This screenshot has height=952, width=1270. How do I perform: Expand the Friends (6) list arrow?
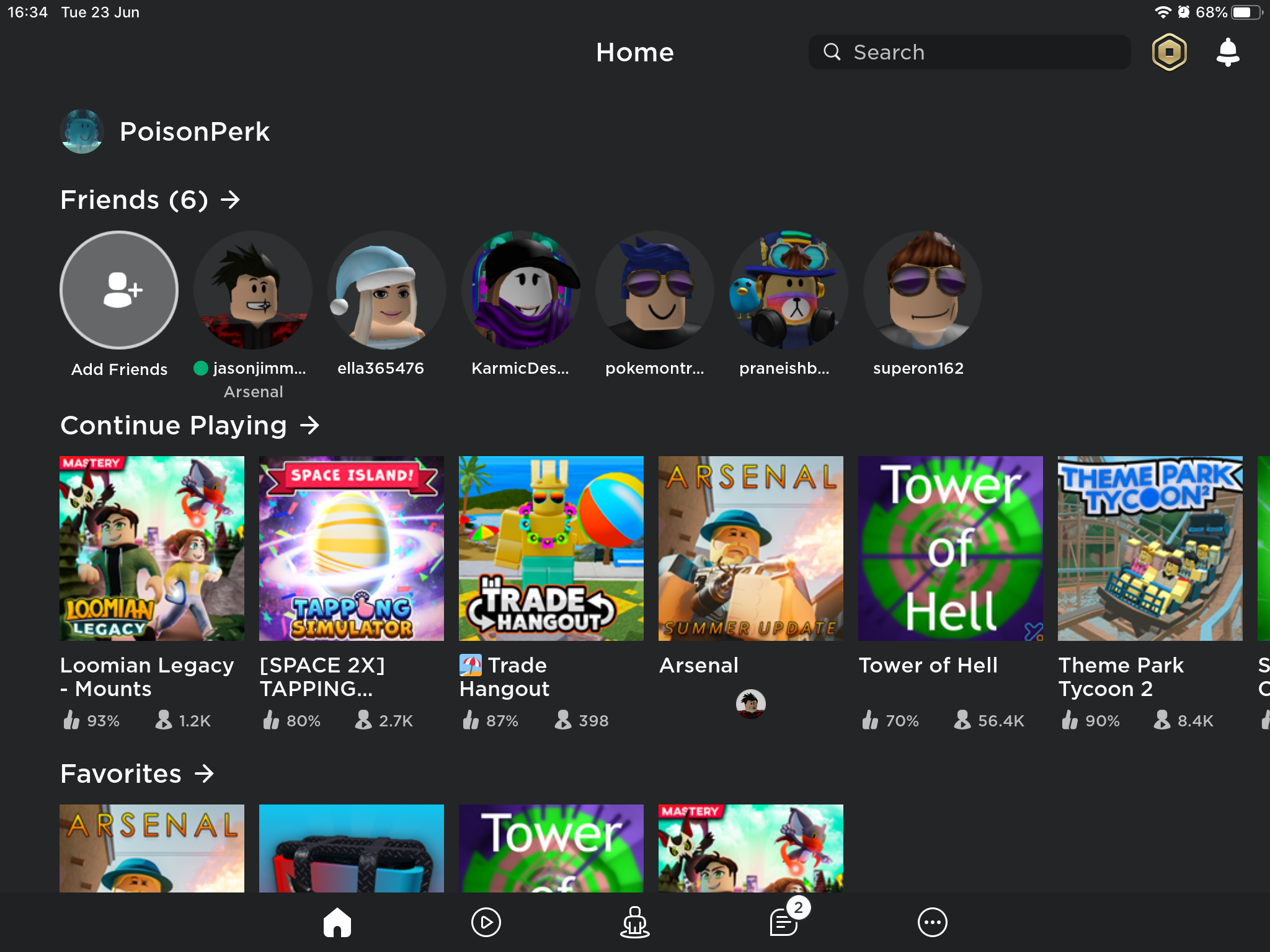pos(231,200)
